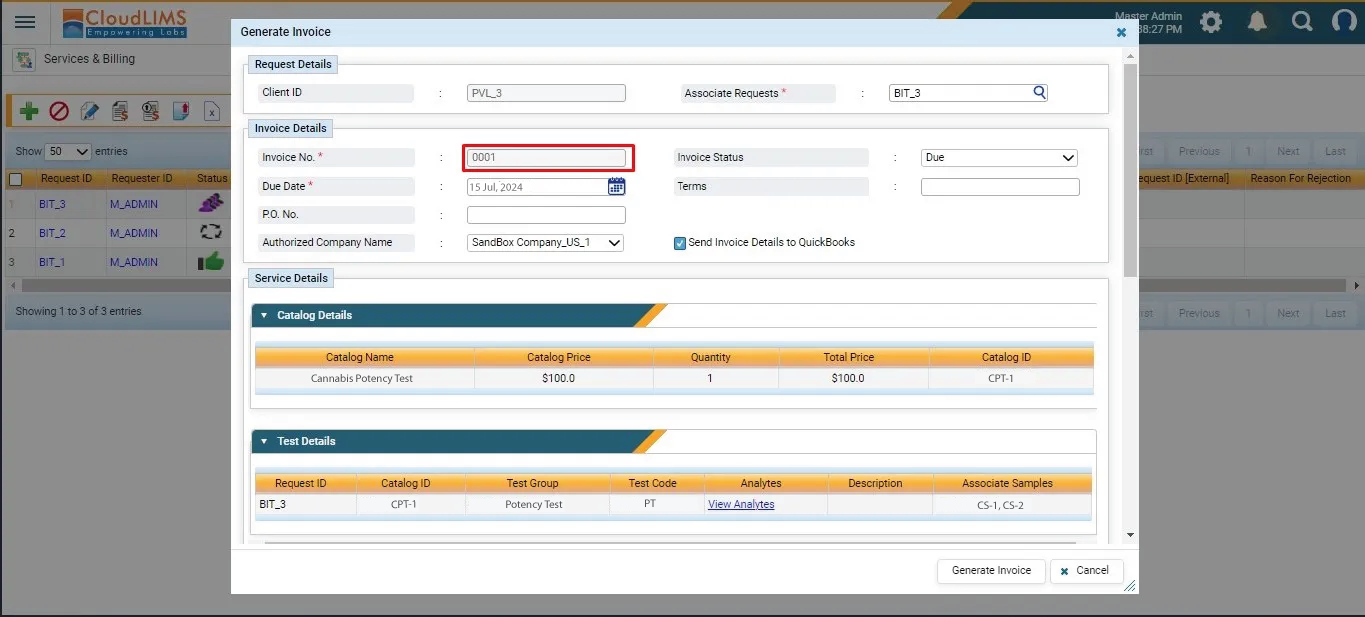Click the Terms input field
Viewport: 1365px width, 617px height.
click(1000, 187)
